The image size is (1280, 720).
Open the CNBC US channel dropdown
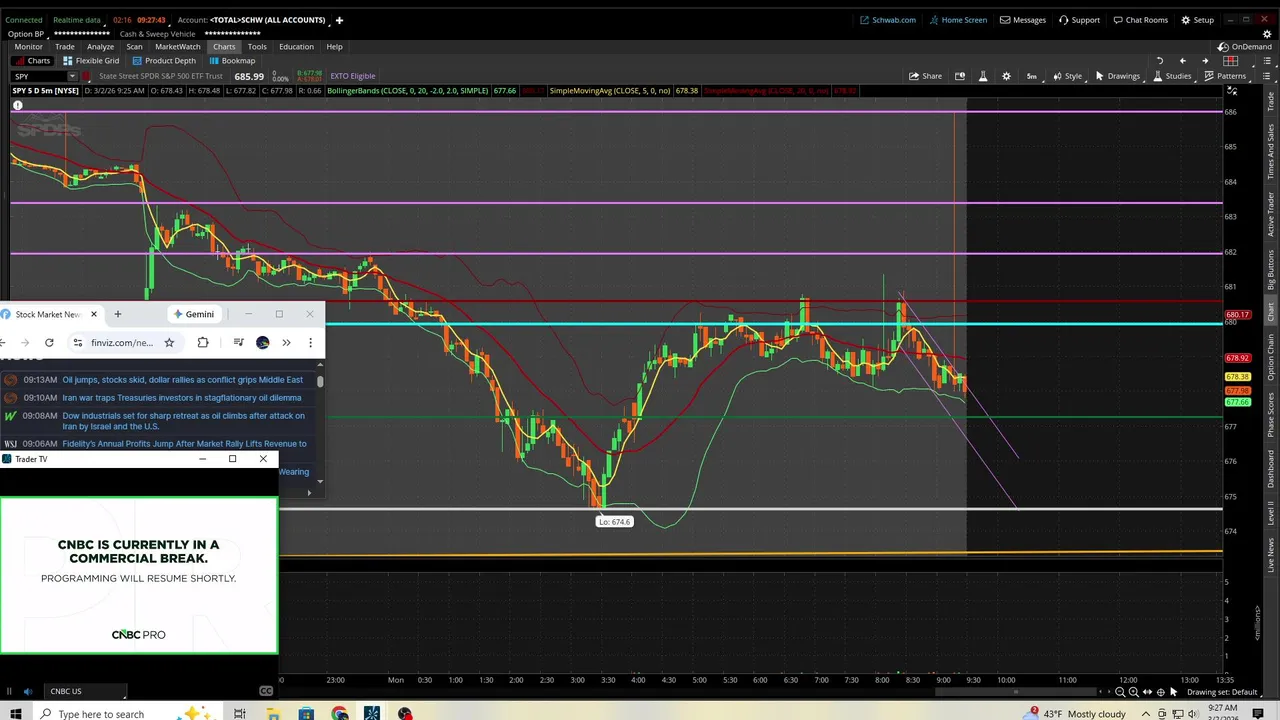point(86,691)
